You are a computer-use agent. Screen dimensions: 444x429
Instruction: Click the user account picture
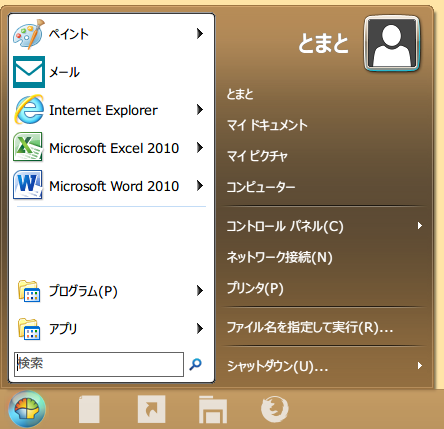click(x=392, y=43)
